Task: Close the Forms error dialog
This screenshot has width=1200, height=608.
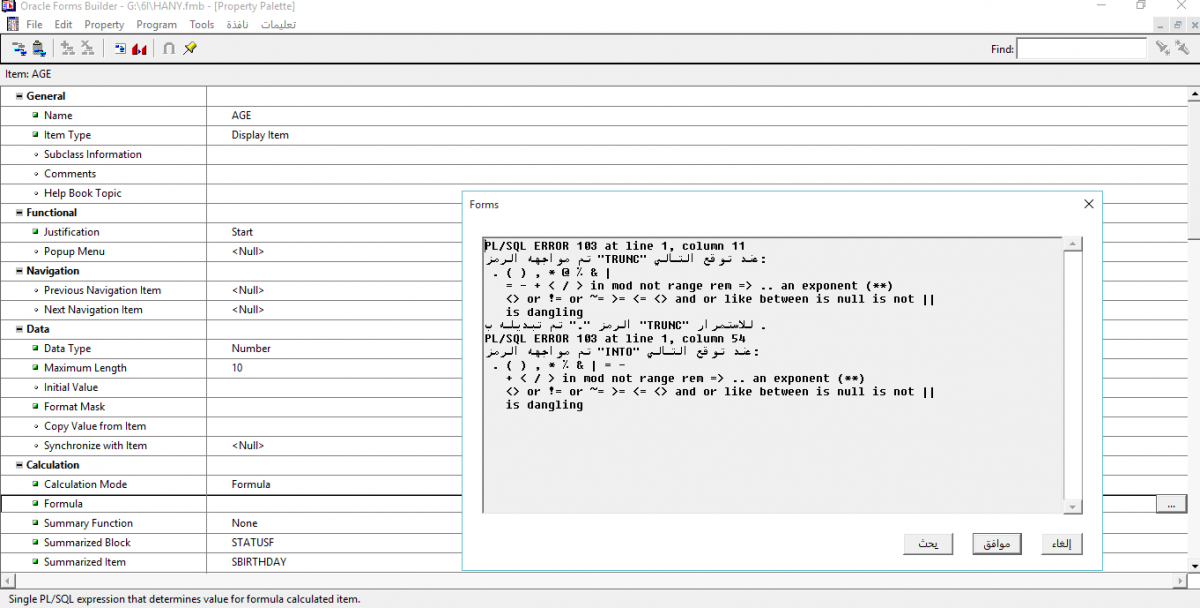Action: coord(1088,204)
